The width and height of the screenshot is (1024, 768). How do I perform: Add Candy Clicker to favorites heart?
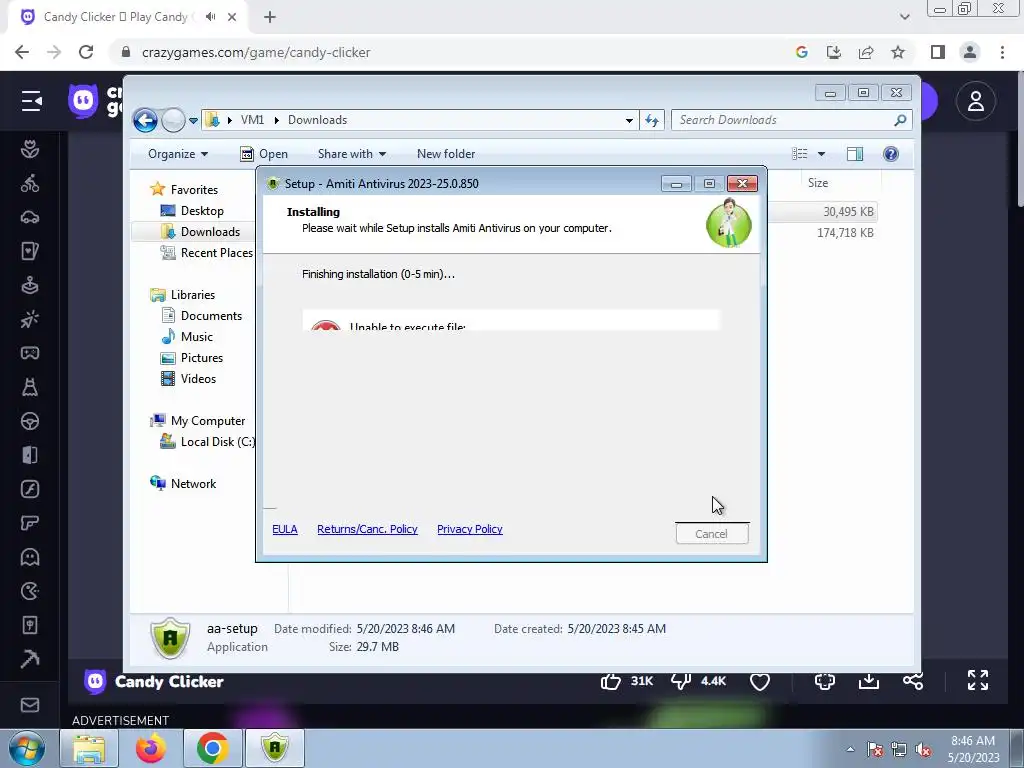tap(760, 681)
